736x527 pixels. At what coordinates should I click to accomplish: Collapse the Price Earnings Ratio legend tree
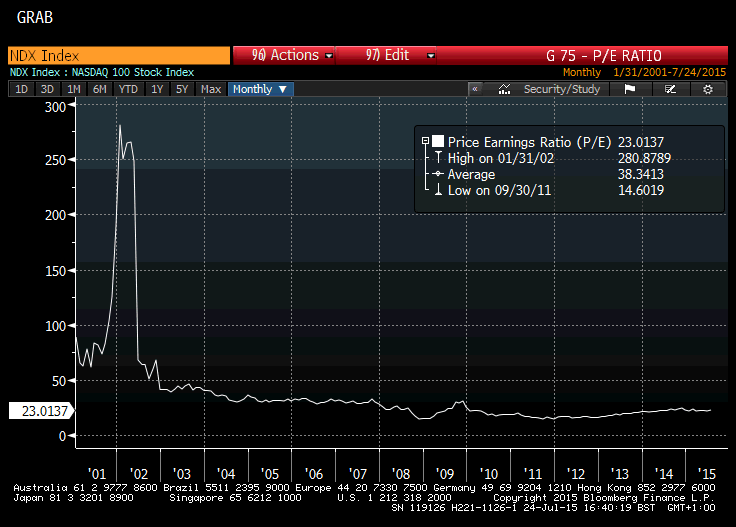(x=425, y=142)
